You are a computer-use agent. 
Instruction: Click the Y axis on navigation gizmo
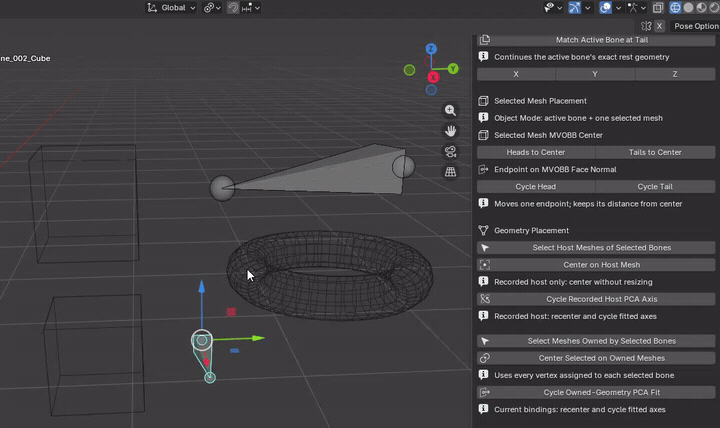(x=453, y=68)
